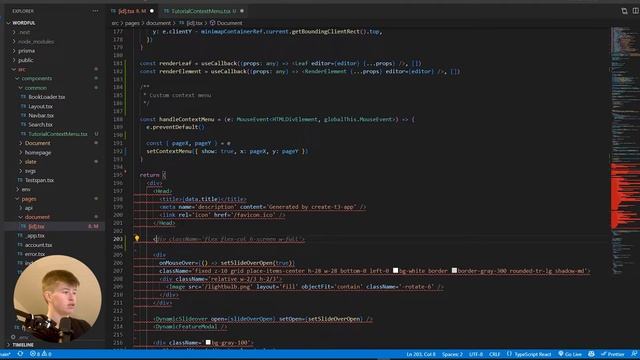Screen dimensions: 640x360
Task: Close the [id].tsx tab via its unsaved dot
Action: [x=152, y=11]
